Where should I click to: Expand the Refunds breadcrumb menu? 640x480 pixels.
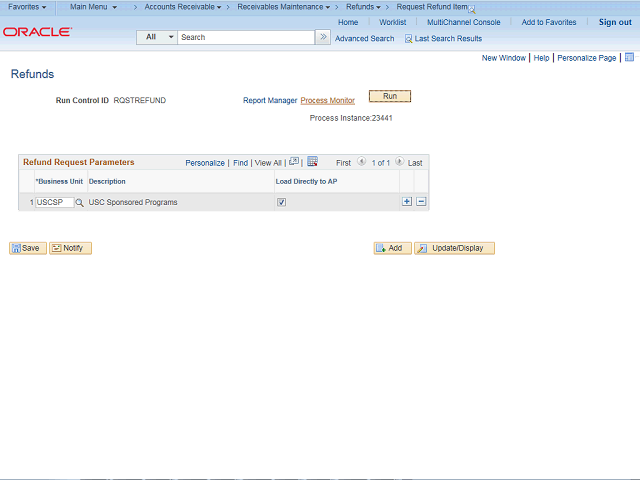[x=363, y=7]
